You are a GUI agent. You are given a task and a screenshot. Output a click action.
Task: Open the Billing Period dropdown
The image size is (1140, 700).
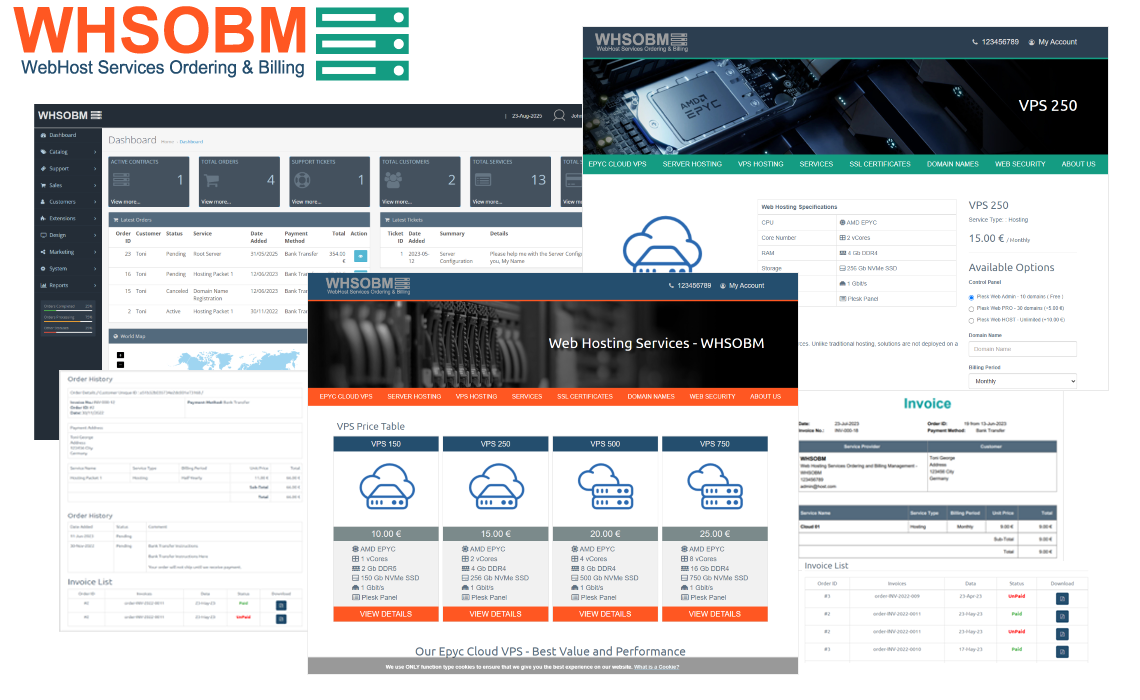point(1022,381)
